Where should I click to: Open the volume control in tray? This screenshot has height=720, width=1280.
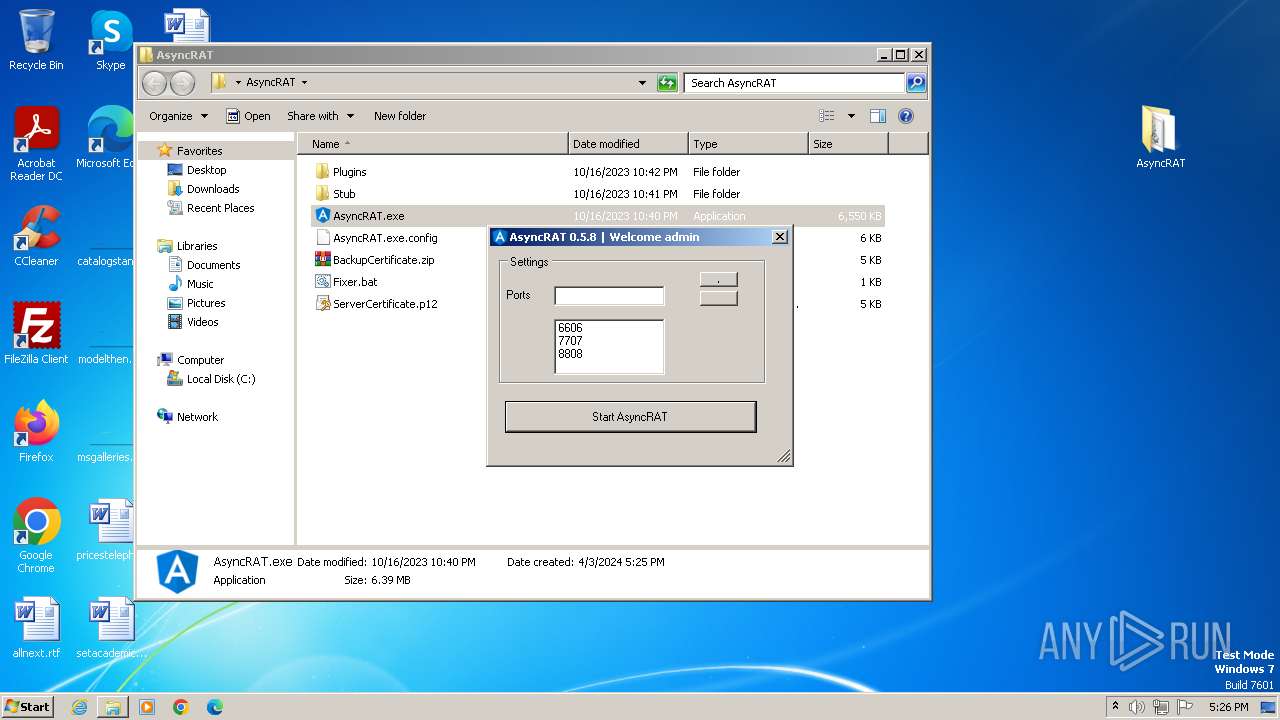click(x=1138, y=707)
